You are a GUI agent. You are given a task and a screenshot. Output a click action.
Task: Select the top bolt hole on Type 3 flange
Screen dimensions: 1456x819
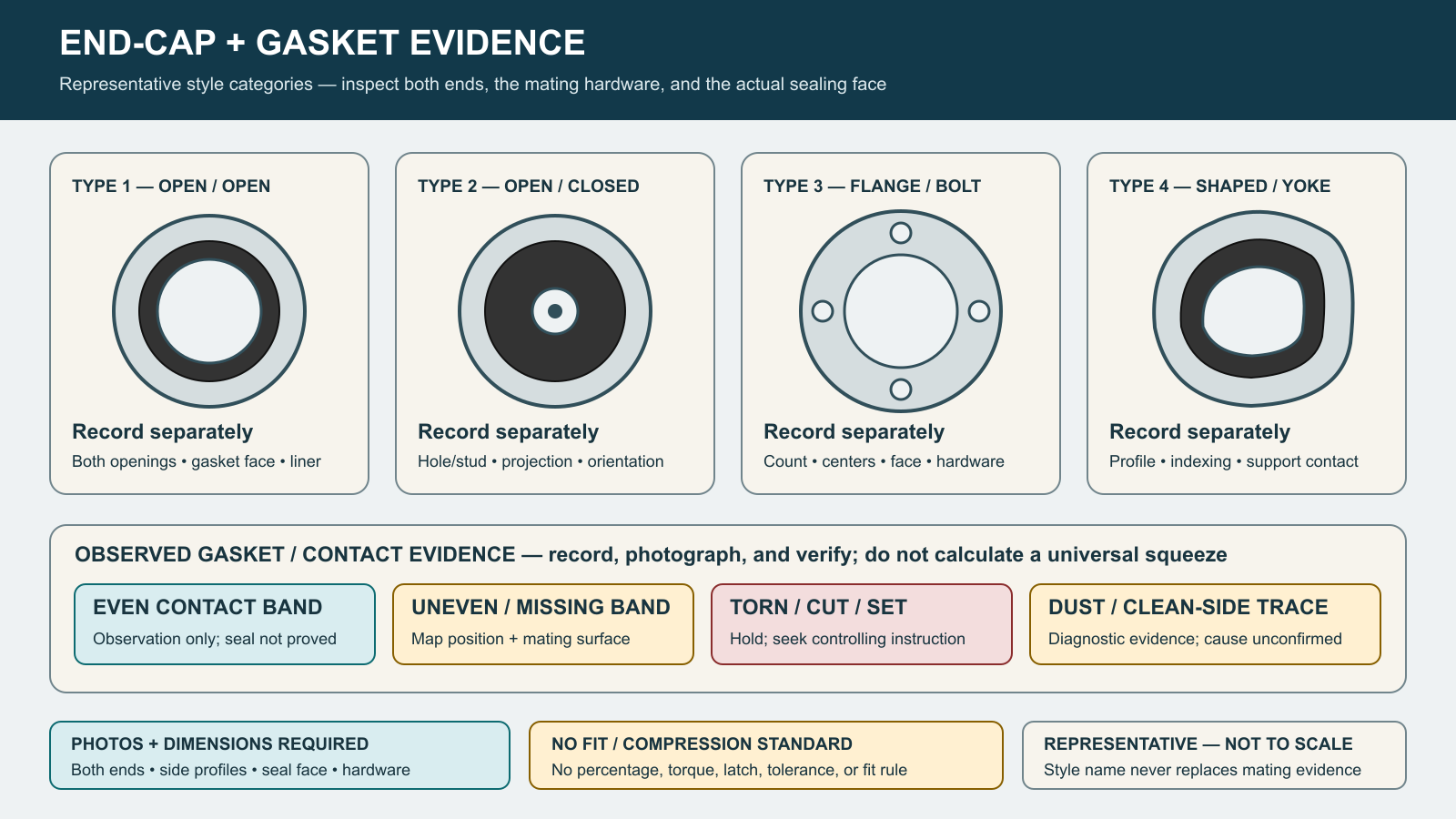[901, 233]
